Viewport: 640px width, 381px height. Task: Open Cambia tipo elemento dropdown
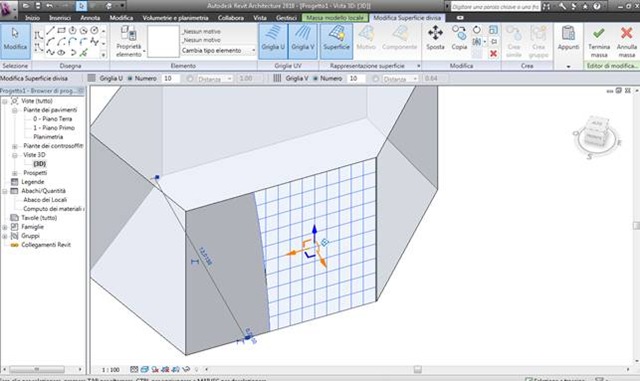(x=218, y=50)
